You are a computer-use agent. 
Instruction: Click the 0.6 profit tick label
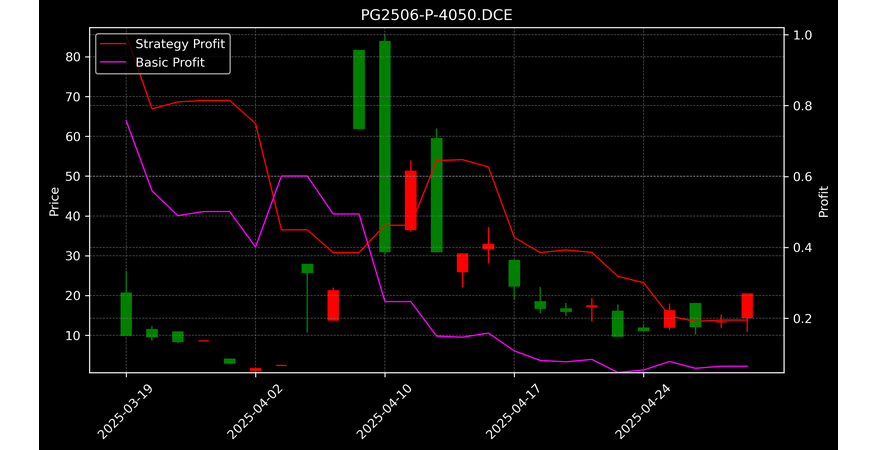[x=801, y=176]
